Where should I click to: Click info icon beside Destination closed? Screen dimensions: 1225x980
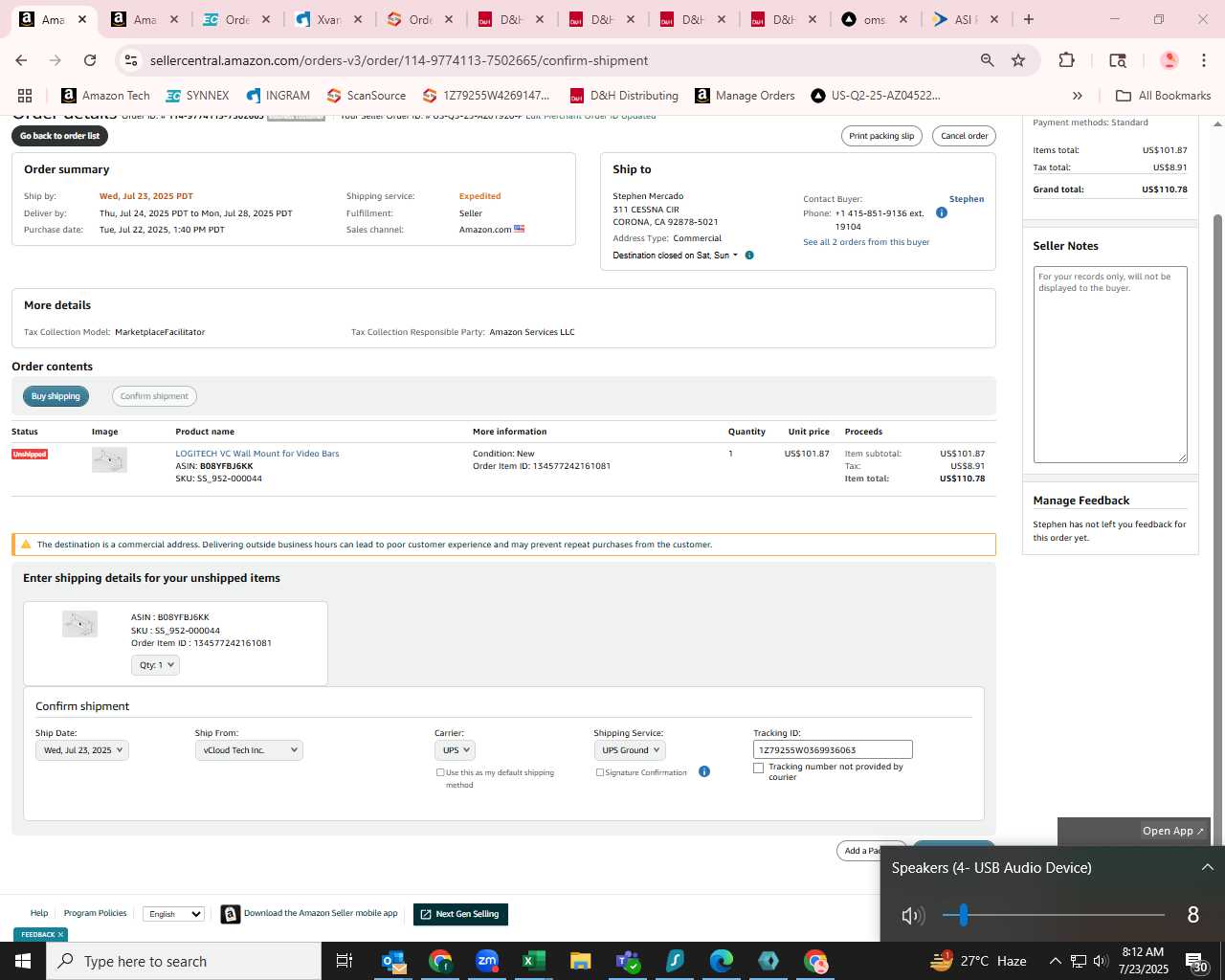point(749,256)
